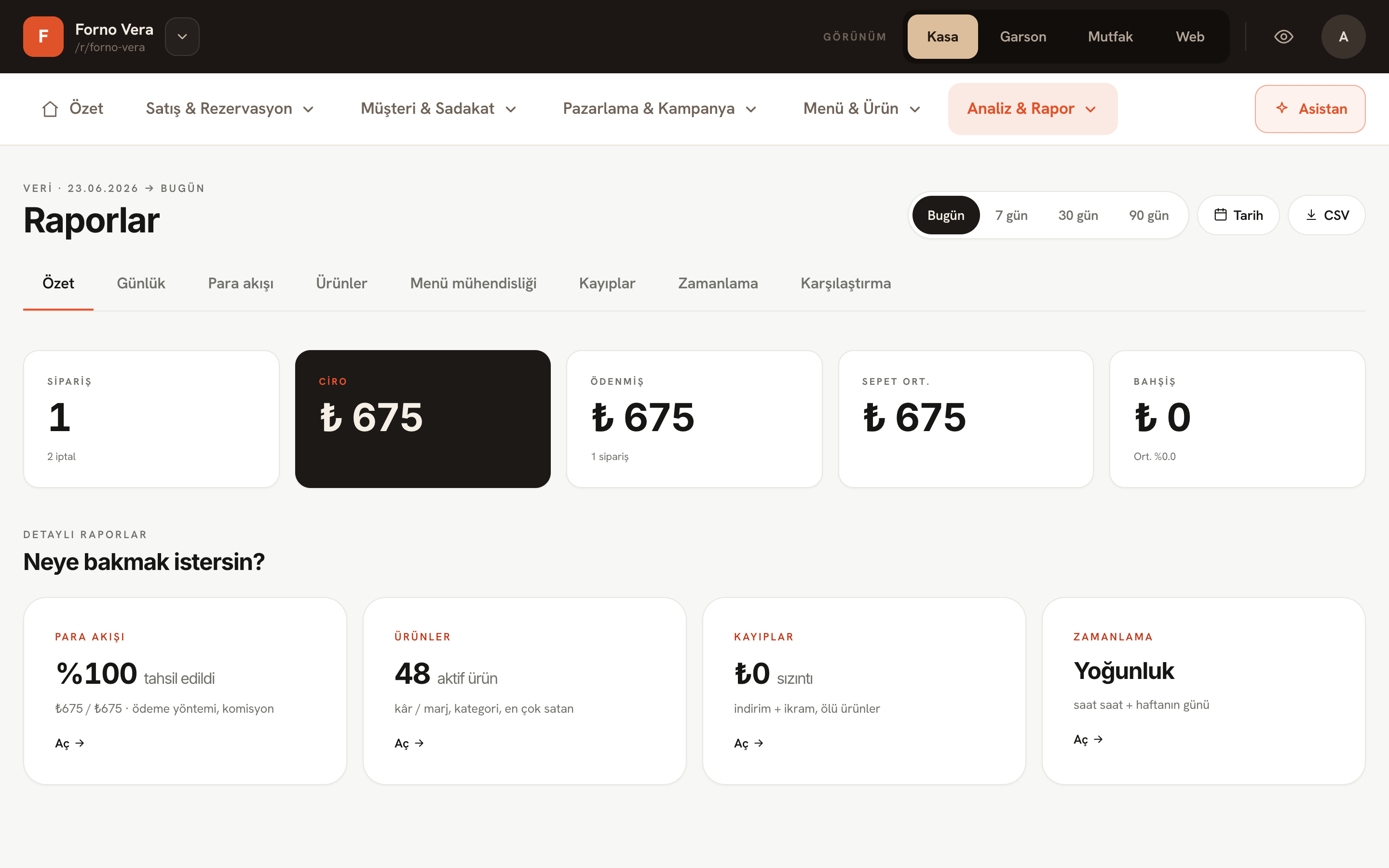Viewport: 1389px width, 868px height.
Task: Switch to the Kayıplar tab
Action: (x=607, y=284)
